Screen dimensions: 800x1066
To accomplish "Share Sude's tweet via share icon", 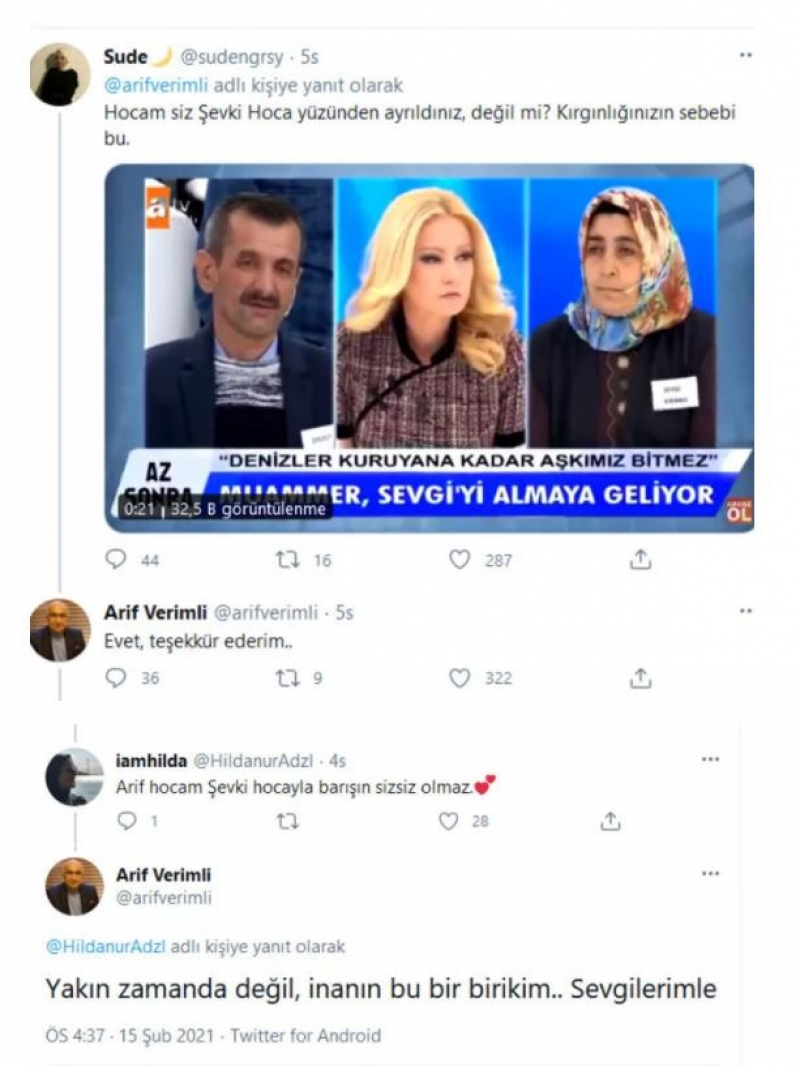I will coord(640,560).
